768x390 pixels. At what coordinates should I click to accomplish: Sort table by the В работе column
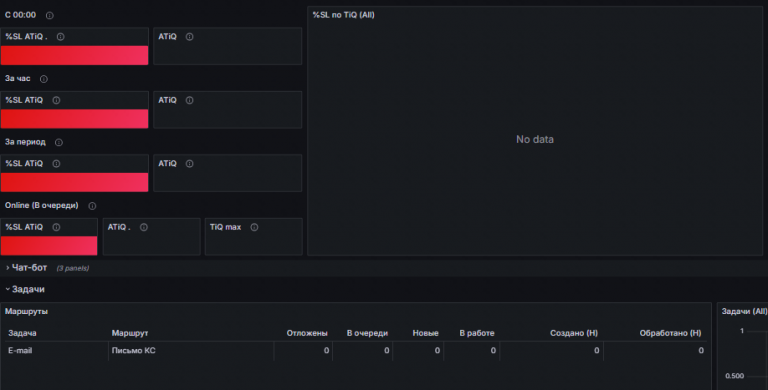477,333
